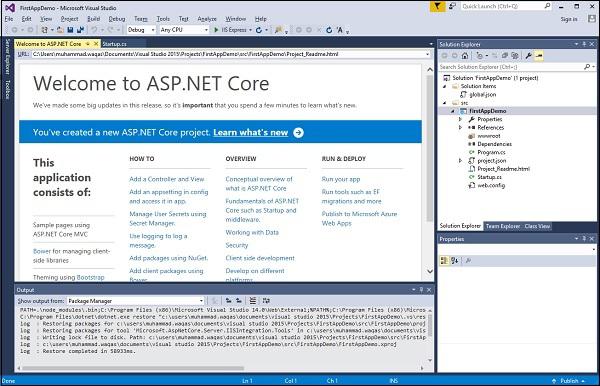Click the Categorized icon in Properties panel
Screen dimensions: 600x386
pyautogui.click(x=444, y=261)
